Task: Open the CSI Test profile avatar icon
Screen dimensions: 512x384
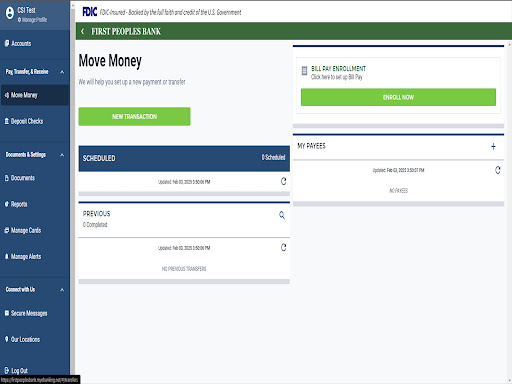Action: point(10,13)
